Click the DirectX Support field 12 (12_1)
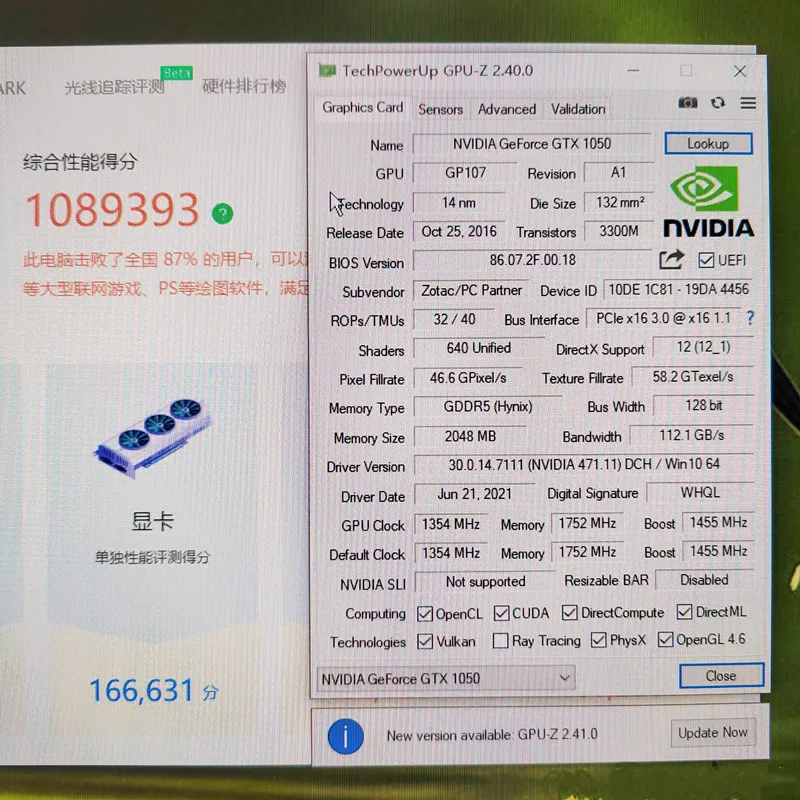The height and width of the screenshot is (800, 800). (x=704, y=347)
